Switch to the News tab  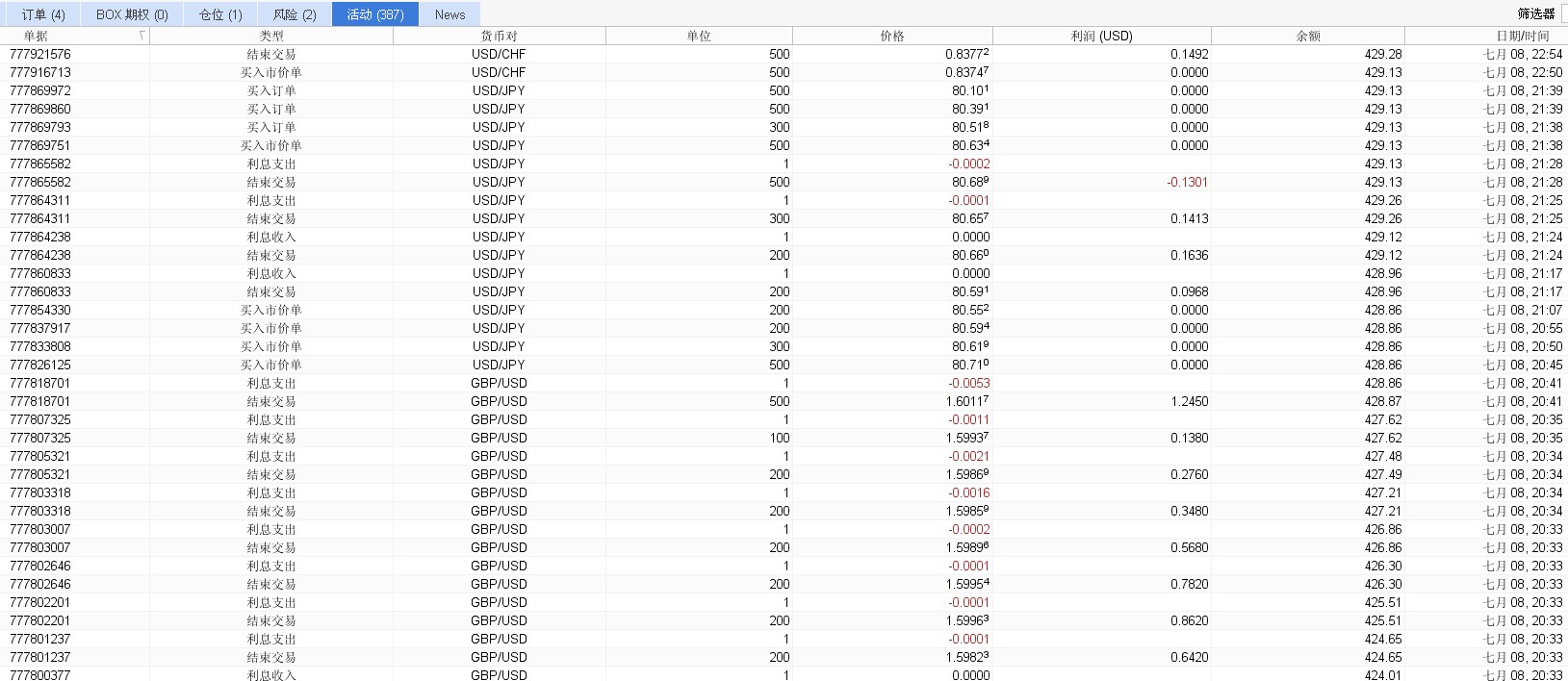[x=450, y=14]
